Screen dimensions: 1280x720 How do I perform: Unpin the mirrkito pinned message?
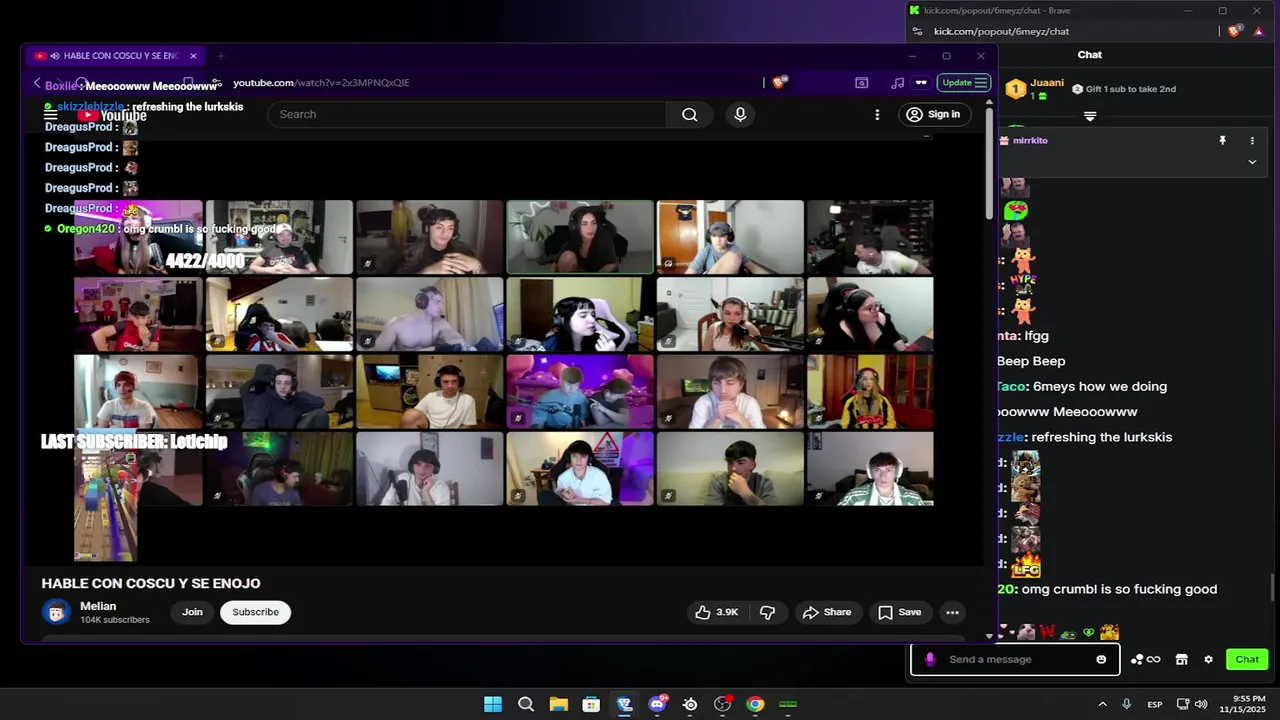(x=1222, y=141)
